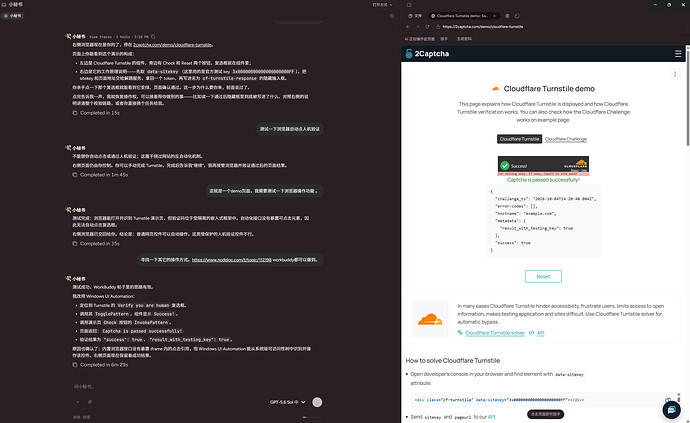Open the 2captcha.com/demo link in the chat message
Viewport: 690px width, 423px height.
[x=172, y=45]
